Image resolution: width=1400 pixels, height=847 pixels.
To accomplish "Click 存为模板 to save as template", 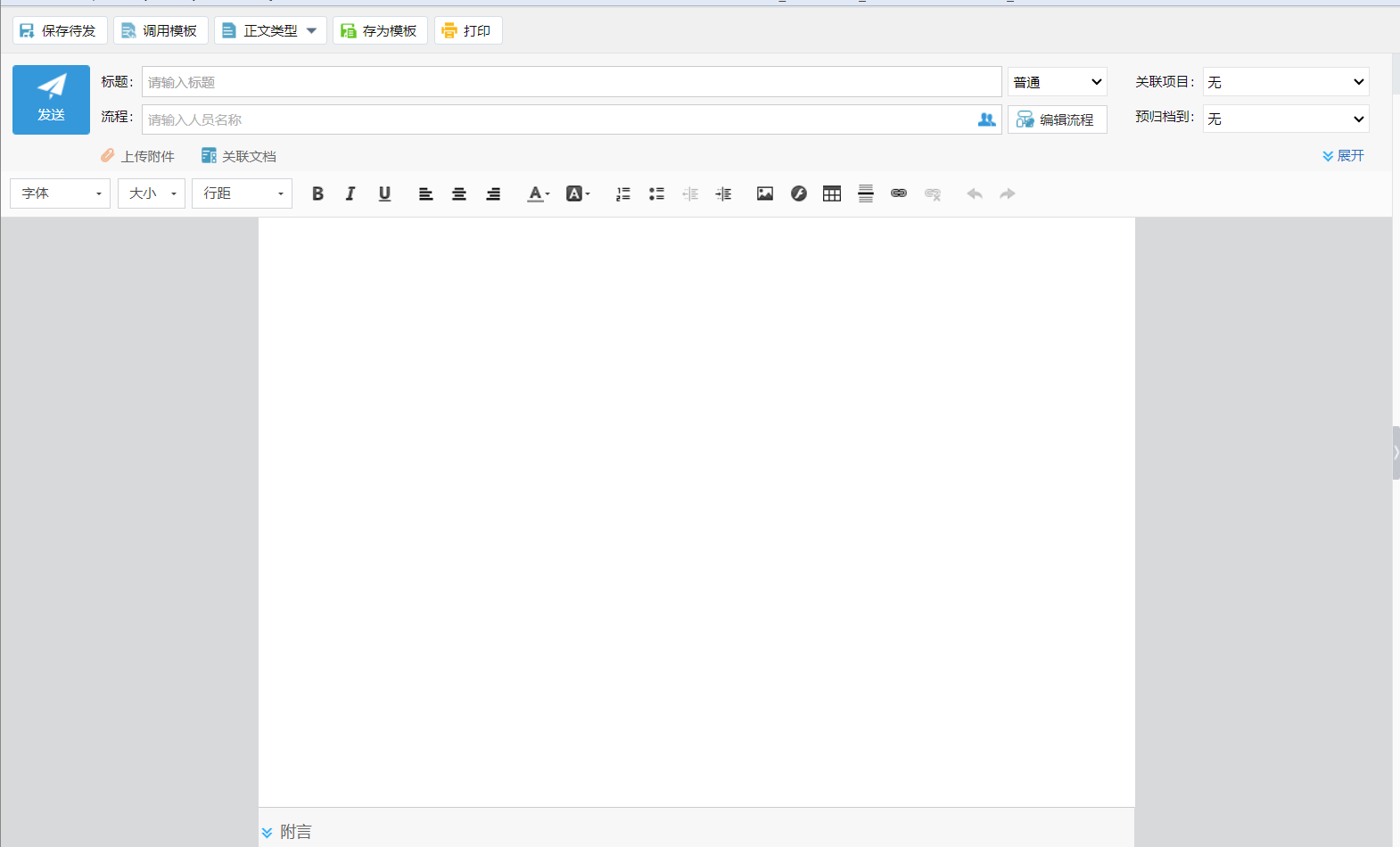I will (x=380, y=30).
